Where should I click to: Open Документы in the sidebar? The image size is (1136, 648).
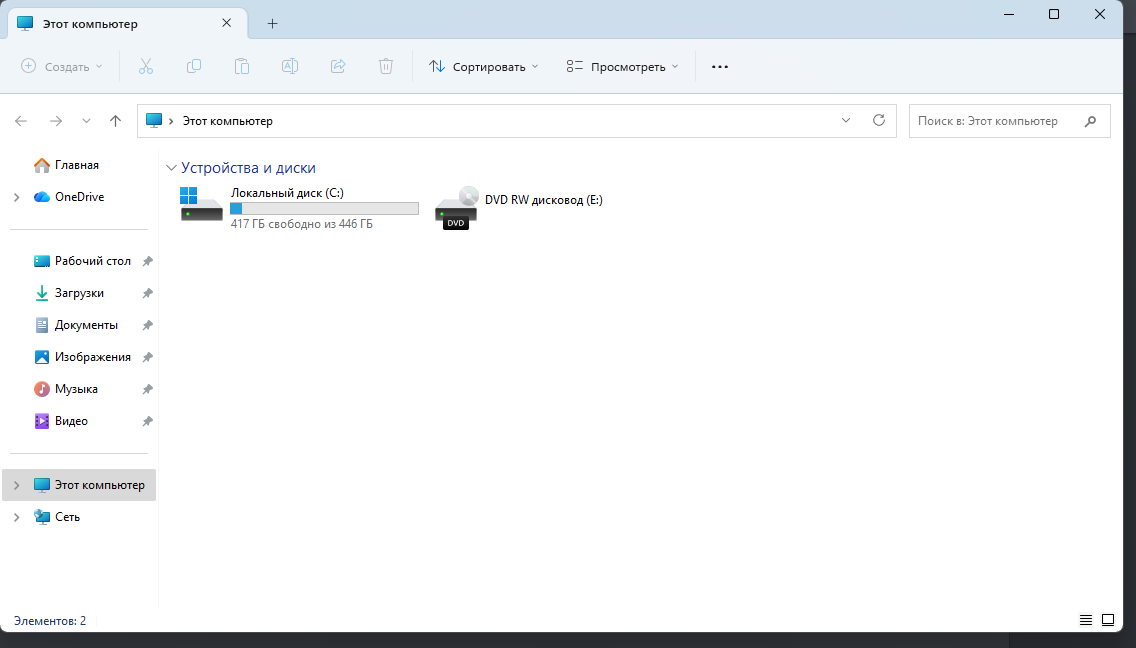(x=76, y=325)
